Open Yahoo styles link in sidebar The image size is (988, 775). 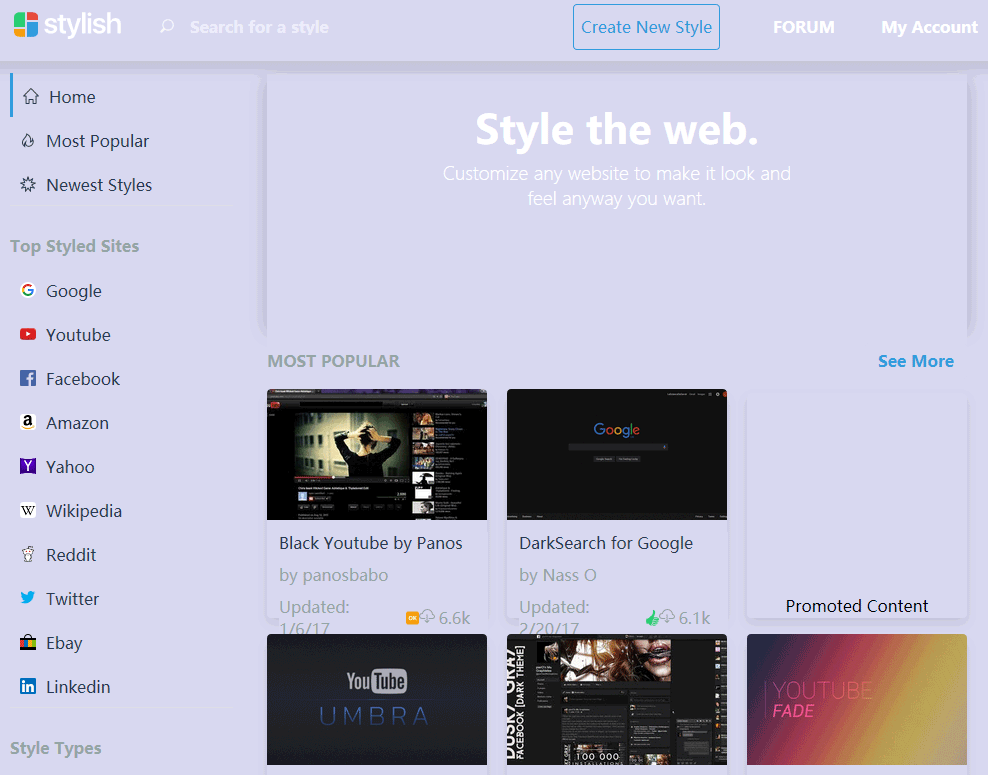click(x=70, y=467)
